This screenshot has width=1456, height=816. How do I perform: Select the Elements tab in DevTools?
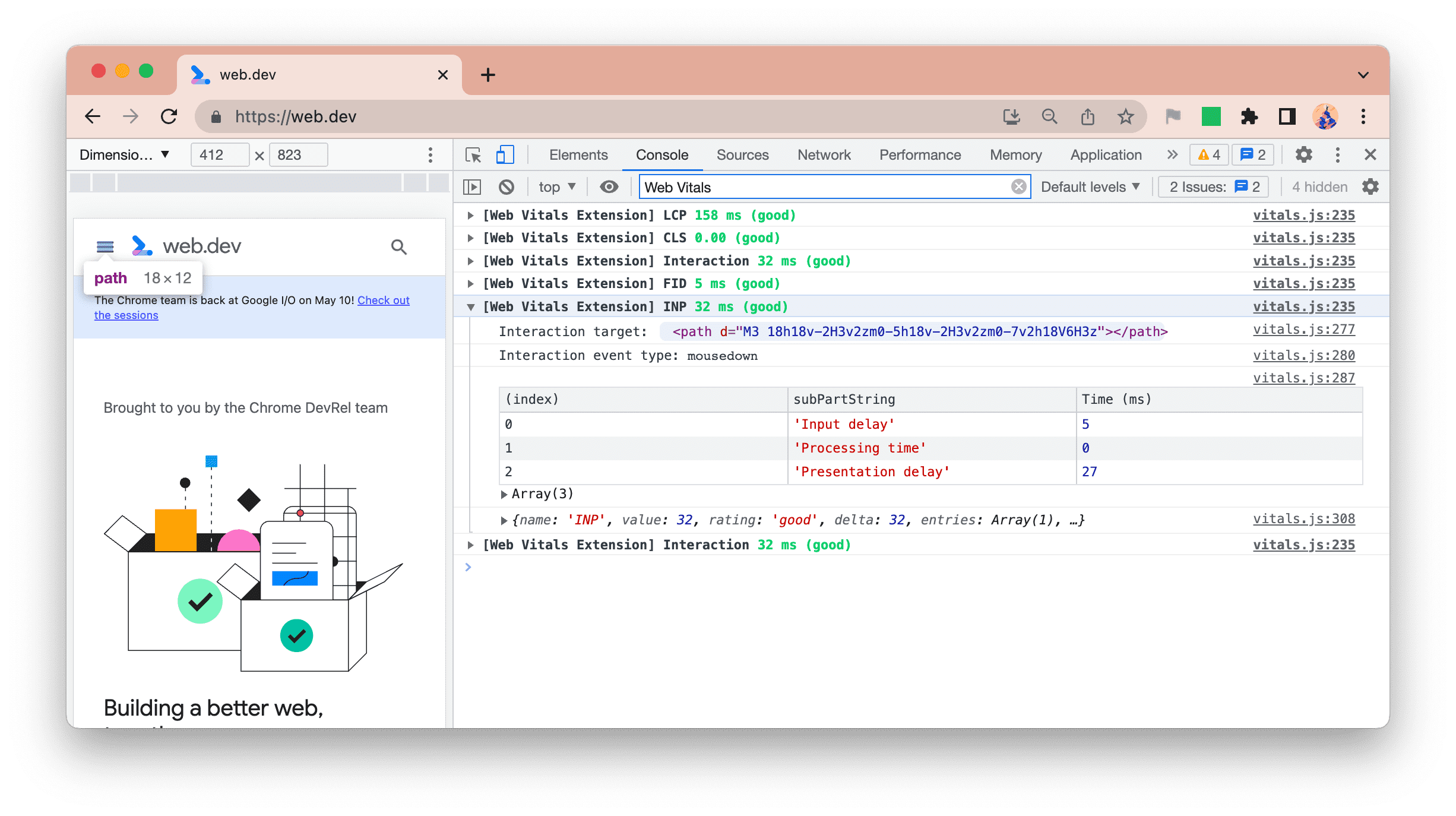click(579, 154)
